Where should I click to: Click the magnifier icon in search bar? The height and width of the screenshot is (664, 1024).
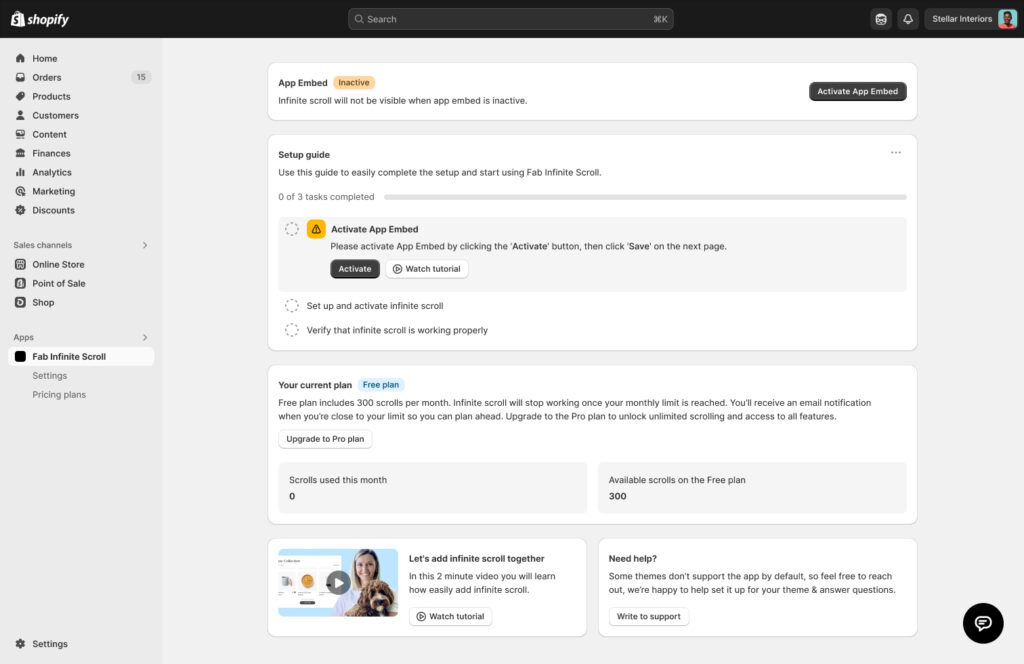tap(359, 19)
